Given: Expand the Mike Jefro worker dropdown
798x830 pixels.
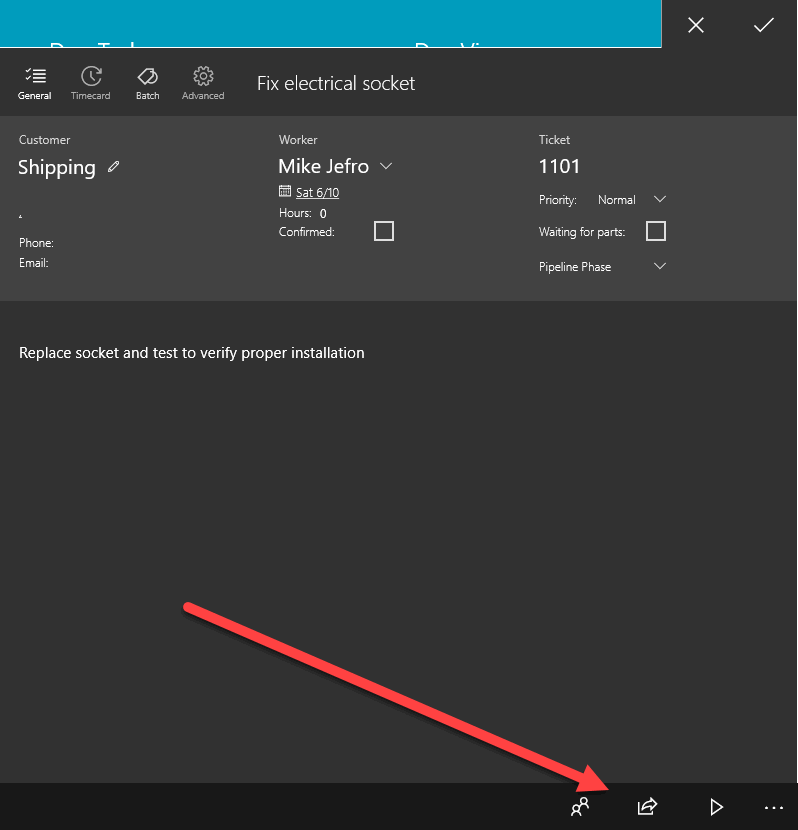Looking at the screenshot, I should pyautogui.click(x=387, y=166).
